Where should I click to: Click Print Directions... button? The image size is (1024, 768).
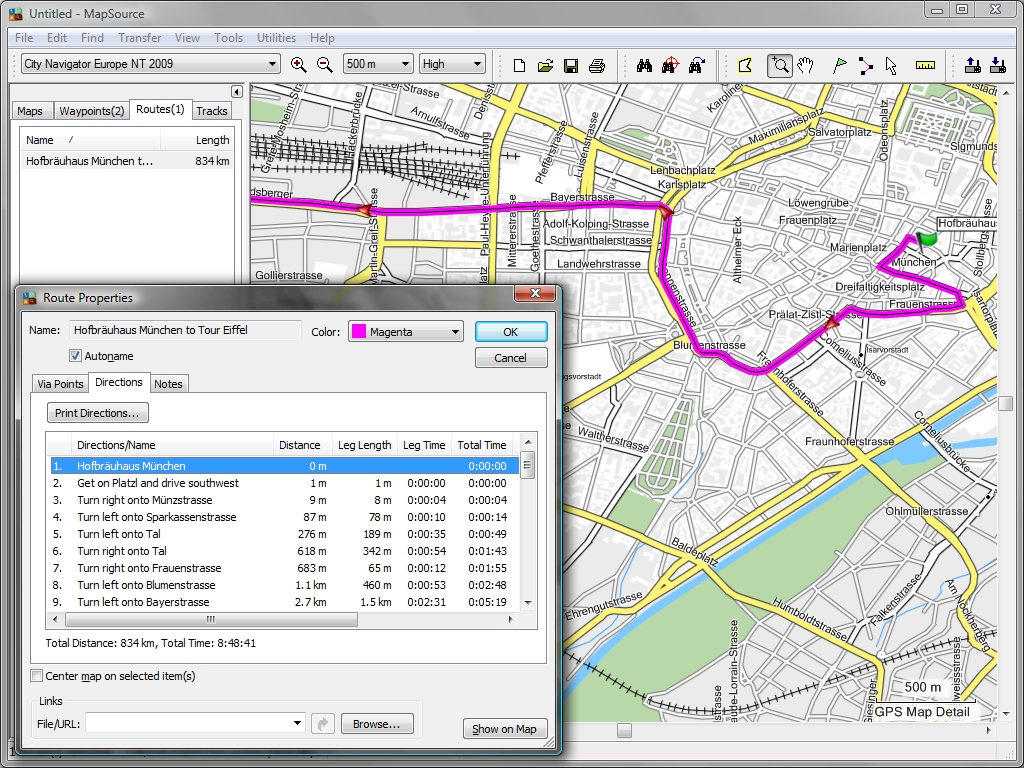click(x=97, y=413)
